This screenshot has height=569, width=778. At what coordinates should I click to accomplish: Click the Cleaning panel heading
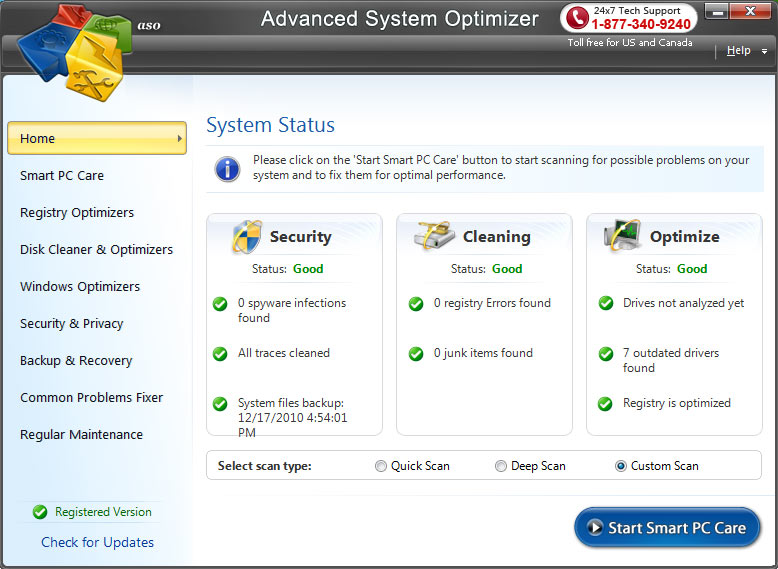click(x=497, y=237)
